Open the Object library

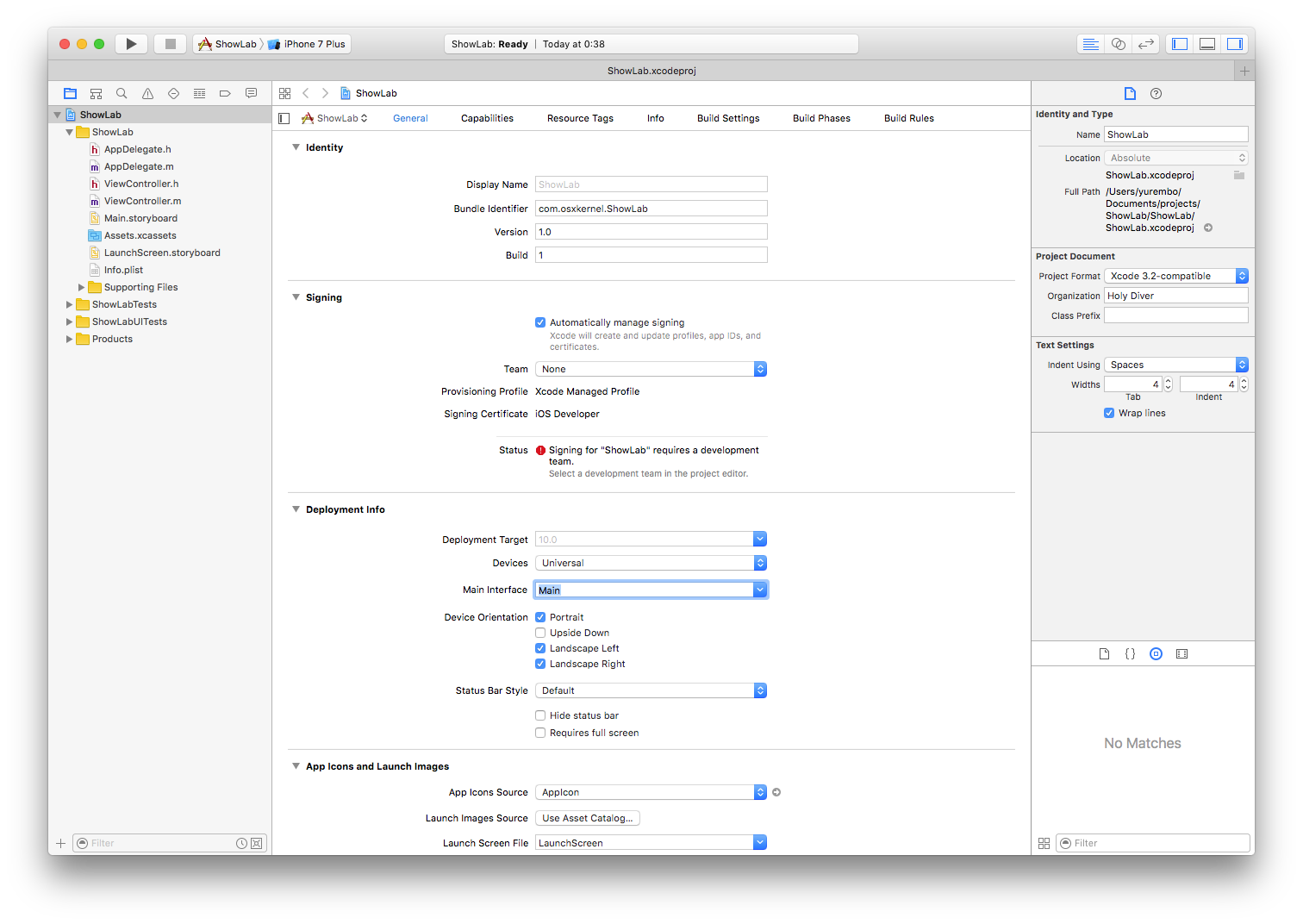click(x=1156, y=654)
